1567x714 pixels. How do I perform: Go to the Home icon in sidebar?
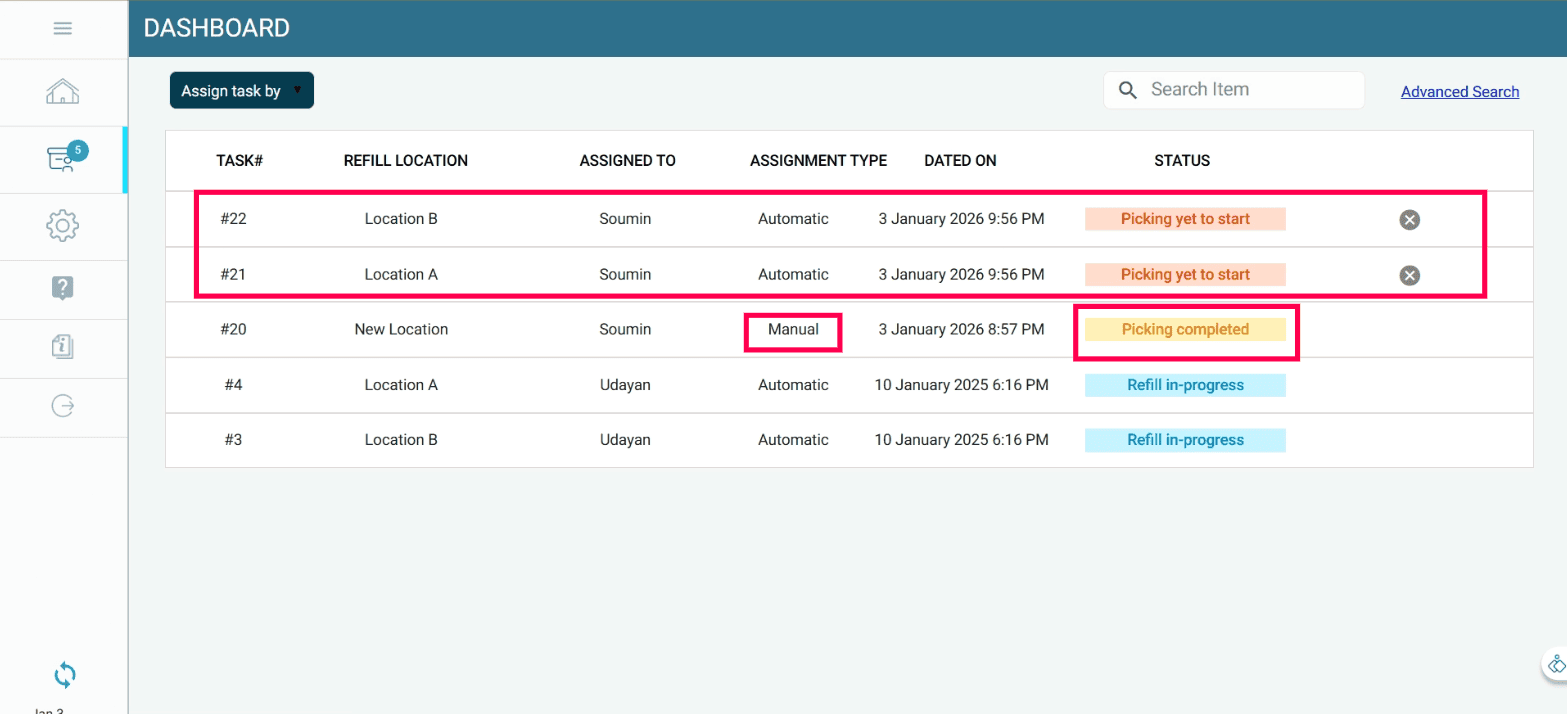click(x=62, y=93)
